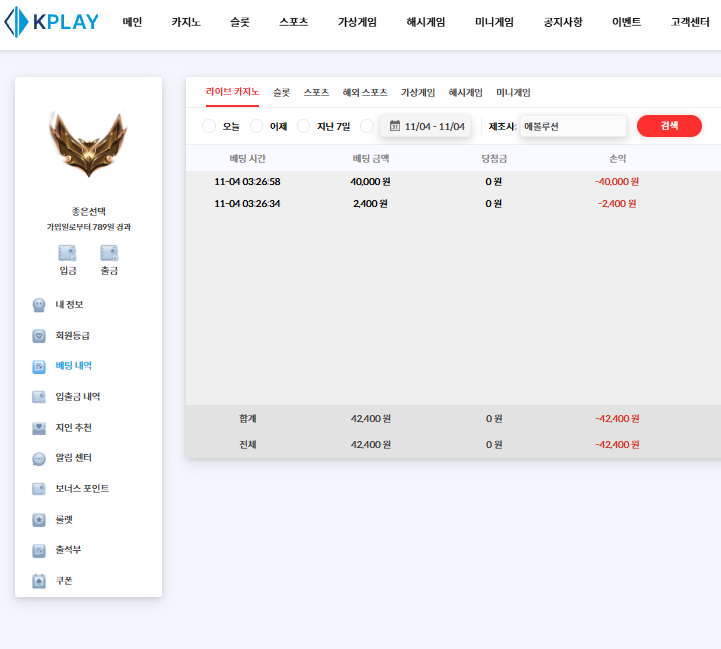Viewport: 721px width, 649px height.
Task: Open 내 정보 via its sidebar icon
Action: (39, 305)
